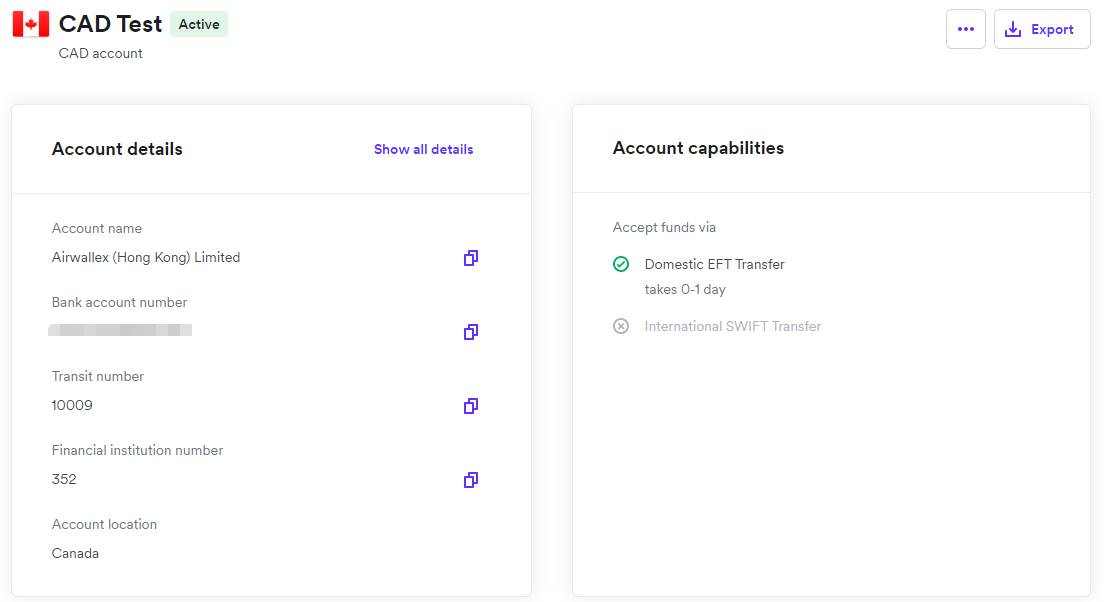This screenshot has width=1104, height=602.
Task: Select the blurred bank account number
Action: 120,329
